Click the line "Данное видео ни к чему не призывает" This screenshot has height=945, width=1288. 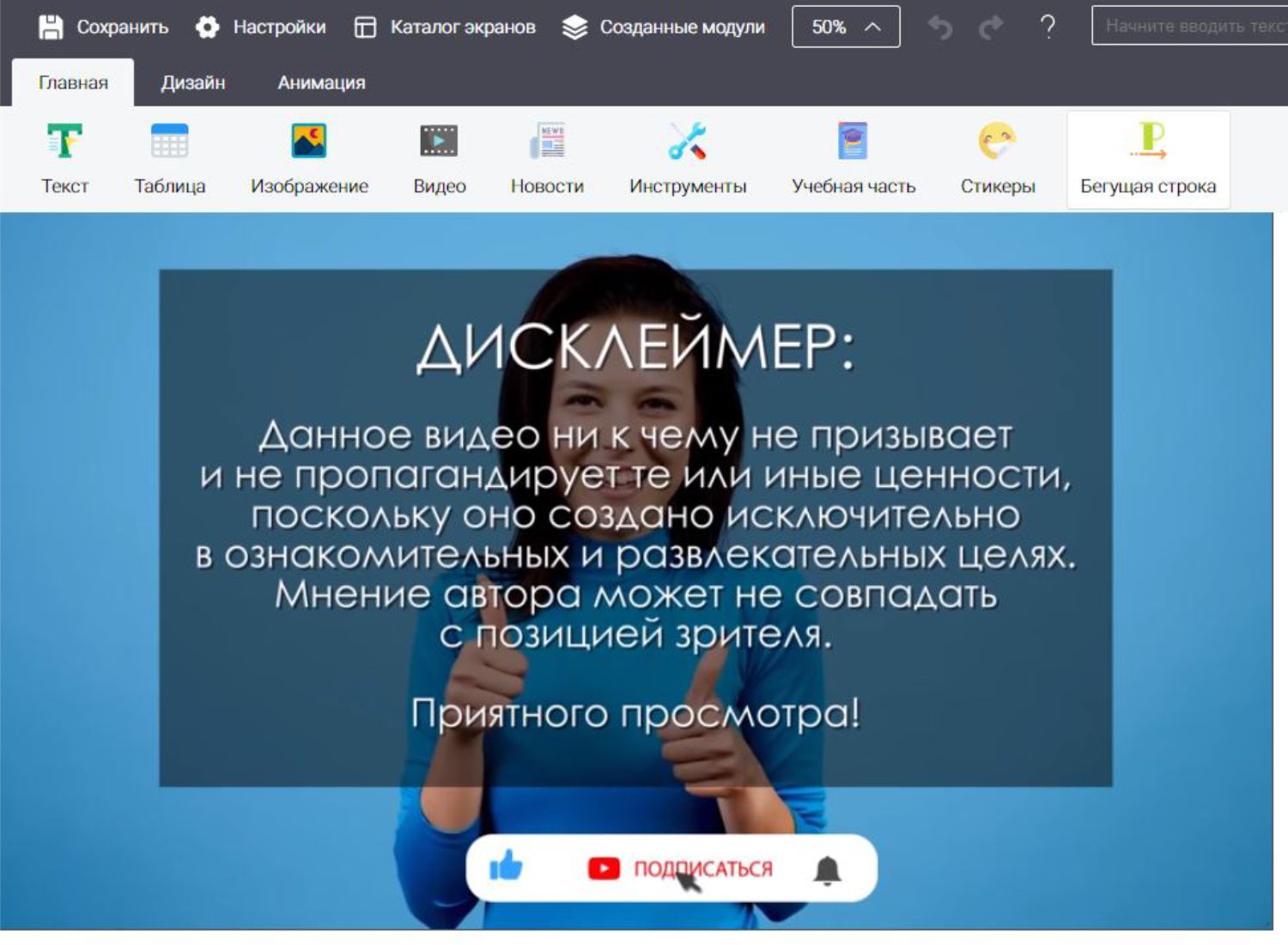coord(635,436)
